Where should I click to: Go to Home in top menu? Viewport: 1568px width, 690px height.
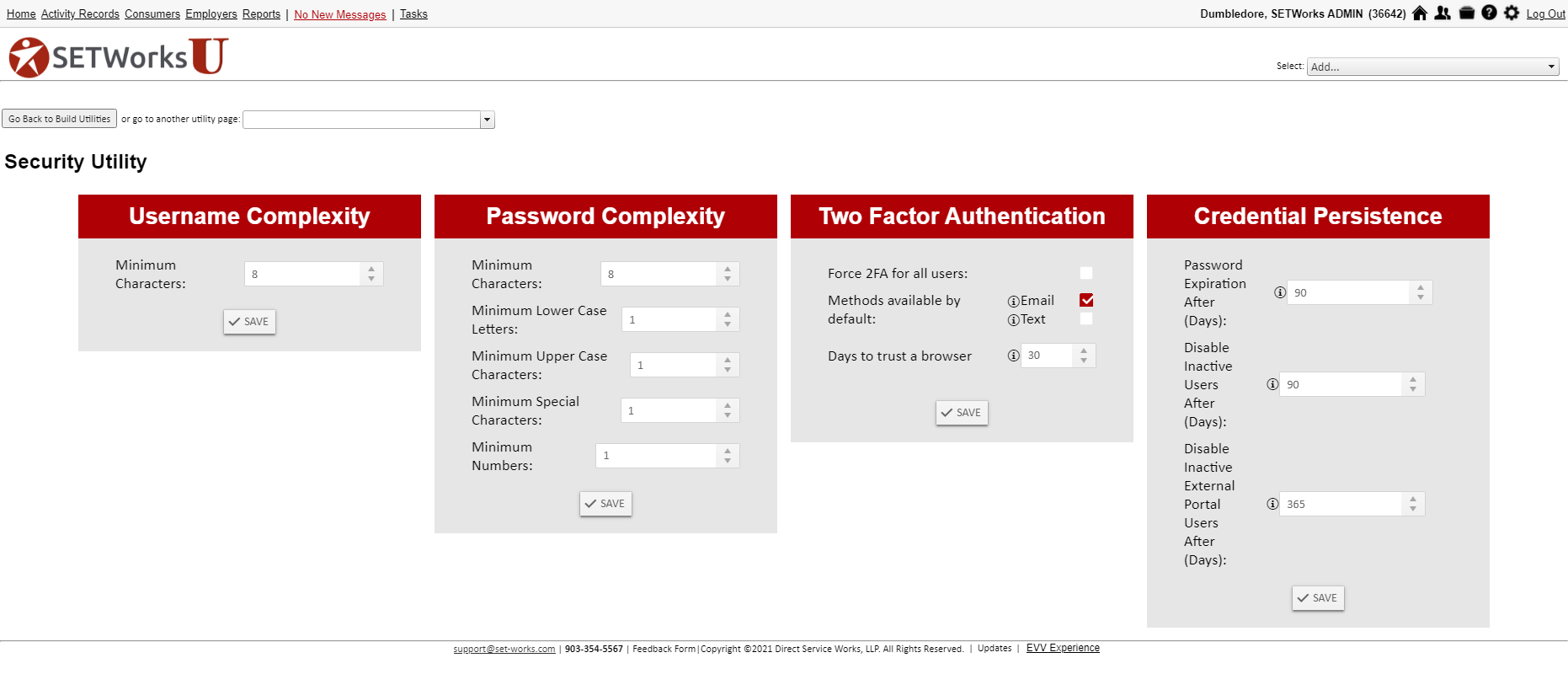point(21,14)
